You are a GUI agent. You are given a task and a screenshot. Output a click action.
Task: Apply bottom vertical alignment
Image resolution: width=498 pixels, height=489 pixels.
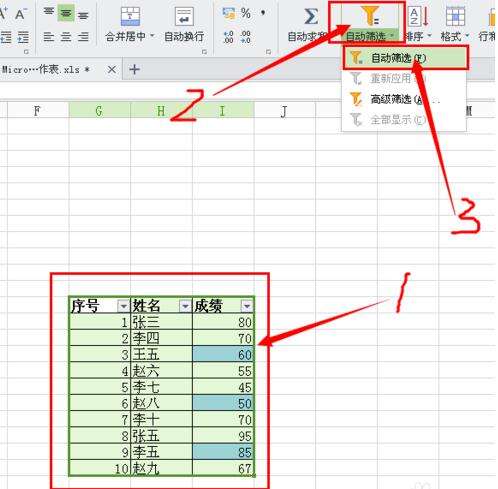point(83,14)
